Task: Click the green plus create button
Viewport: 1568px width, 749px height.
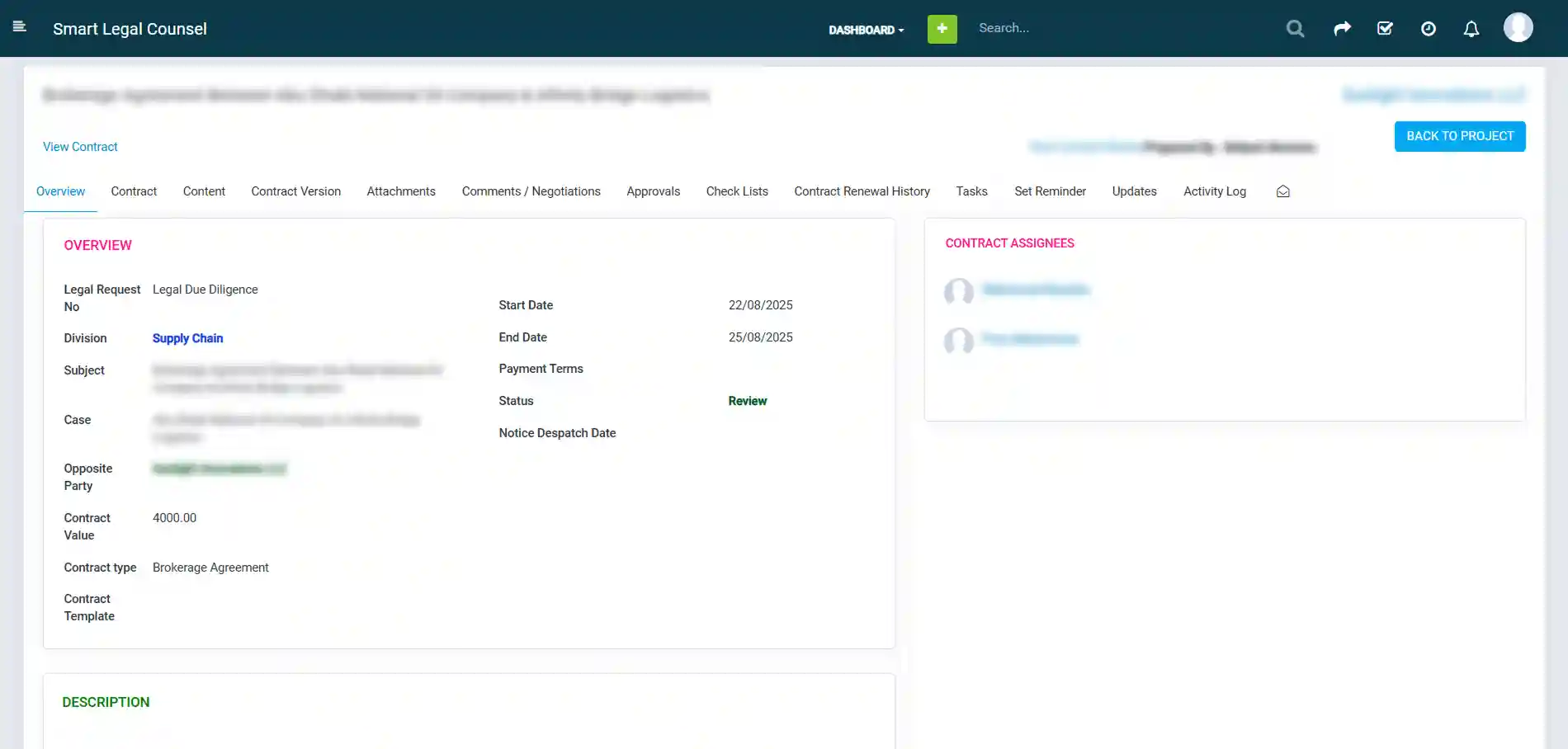Action: (942, 28)
